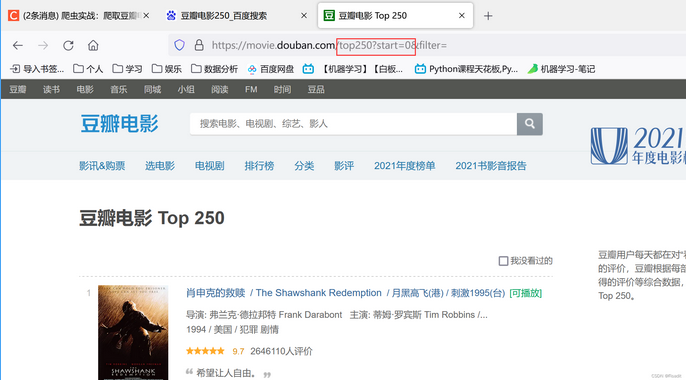Screen dimensions: 686x380
Task: Go back with the browser back arrow
Action: (18, 45)
